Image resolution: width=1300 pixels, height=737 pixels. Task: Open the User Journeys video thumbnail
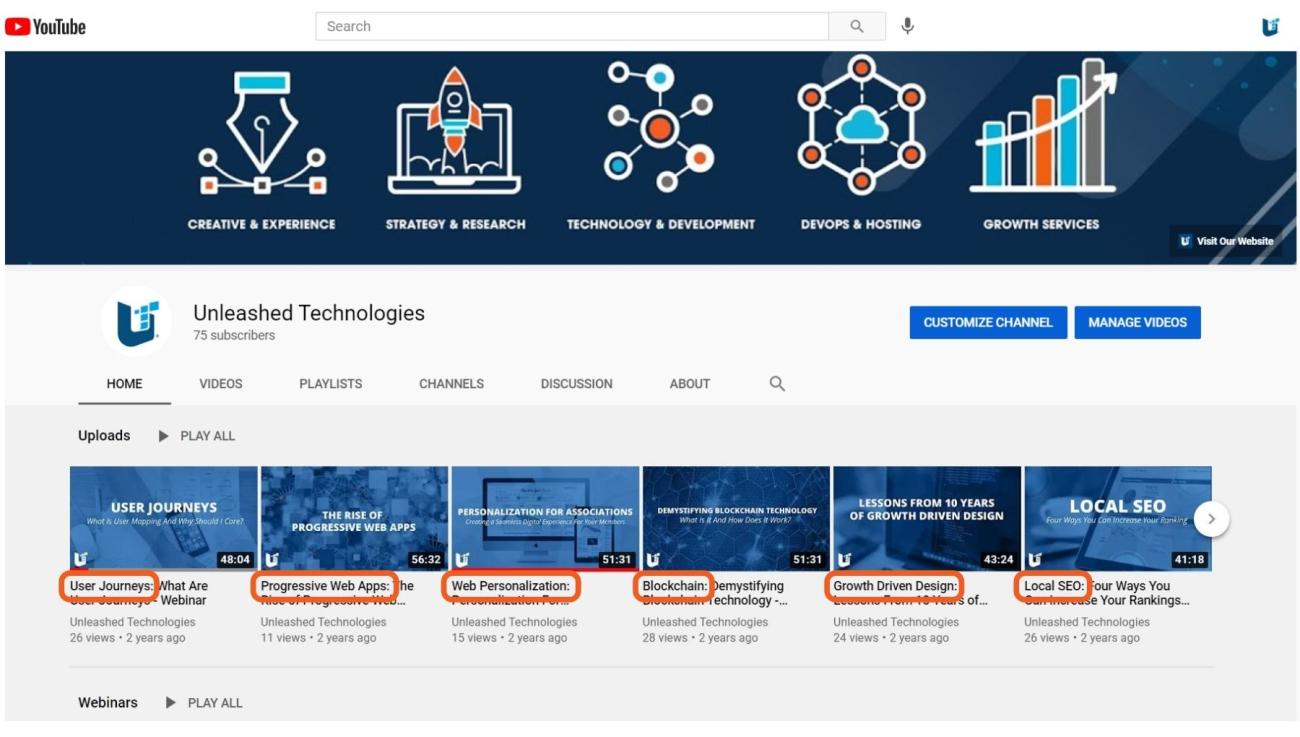tap(163, 518)
